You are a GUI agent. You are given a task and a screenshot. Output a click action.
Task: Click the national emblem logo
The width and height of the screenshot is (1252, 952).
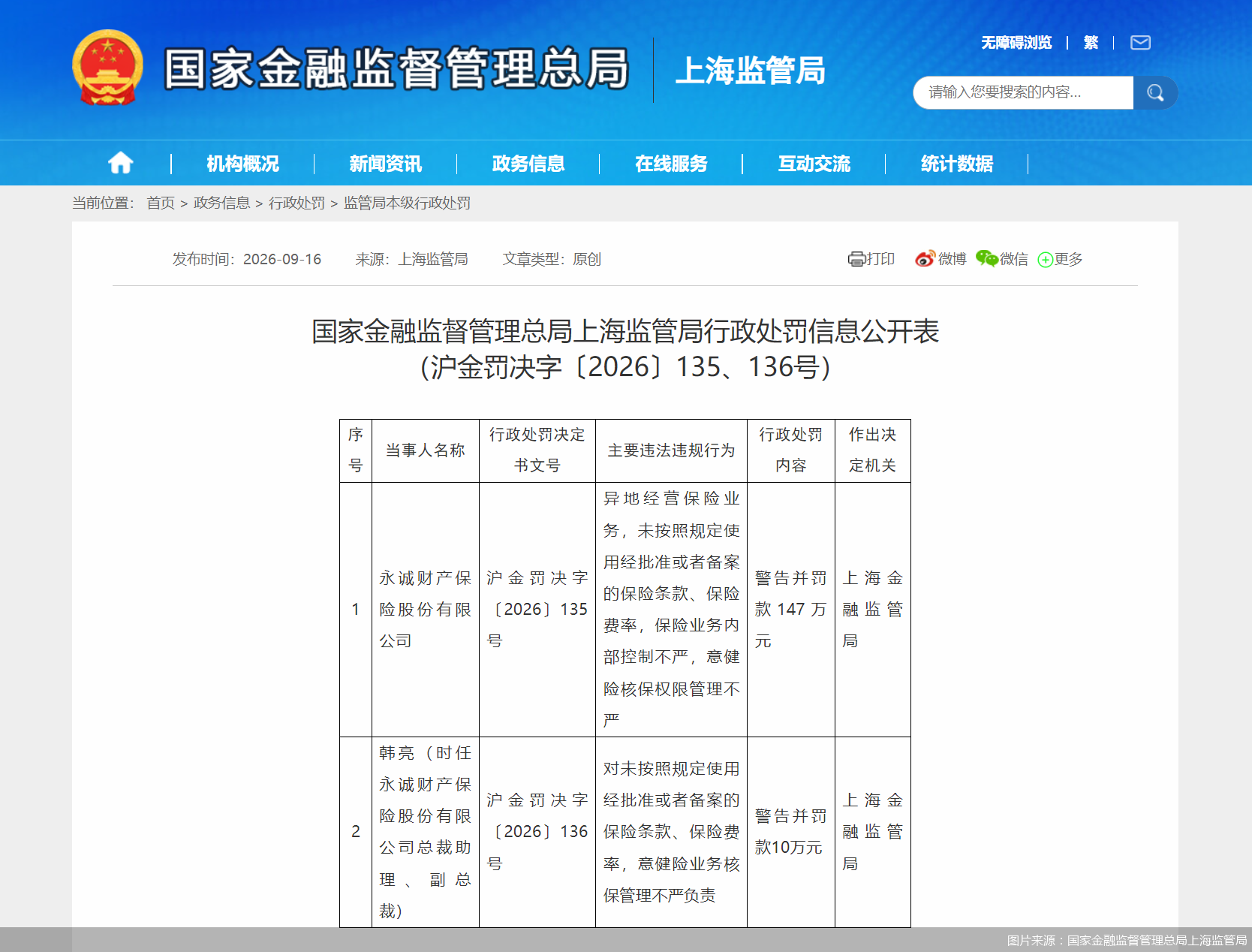pos(107,68)
